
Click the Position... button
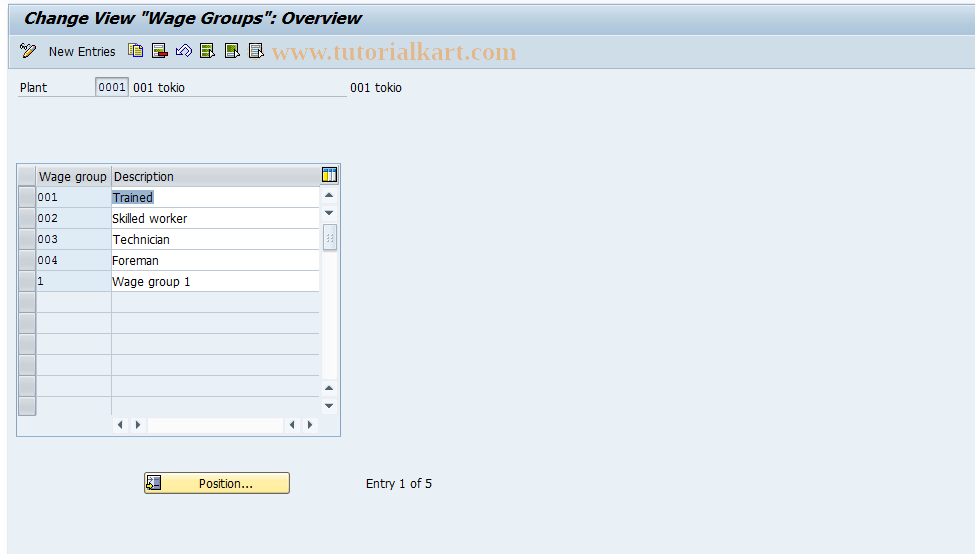217,483
